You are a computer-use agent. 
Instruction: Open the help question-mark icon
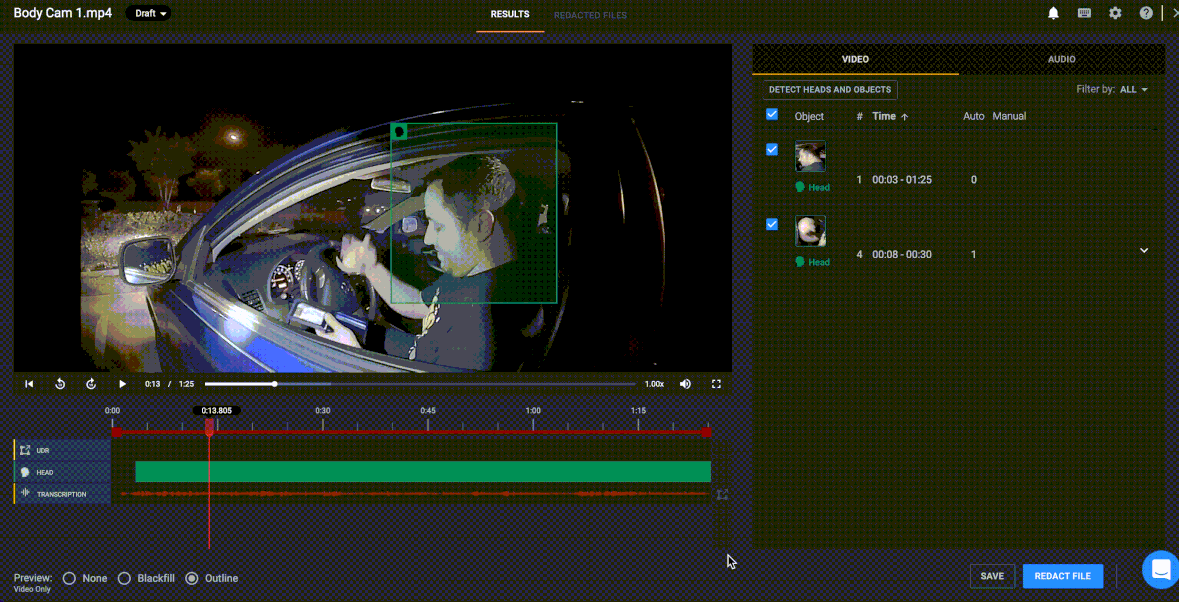[x=1145, y=13]
